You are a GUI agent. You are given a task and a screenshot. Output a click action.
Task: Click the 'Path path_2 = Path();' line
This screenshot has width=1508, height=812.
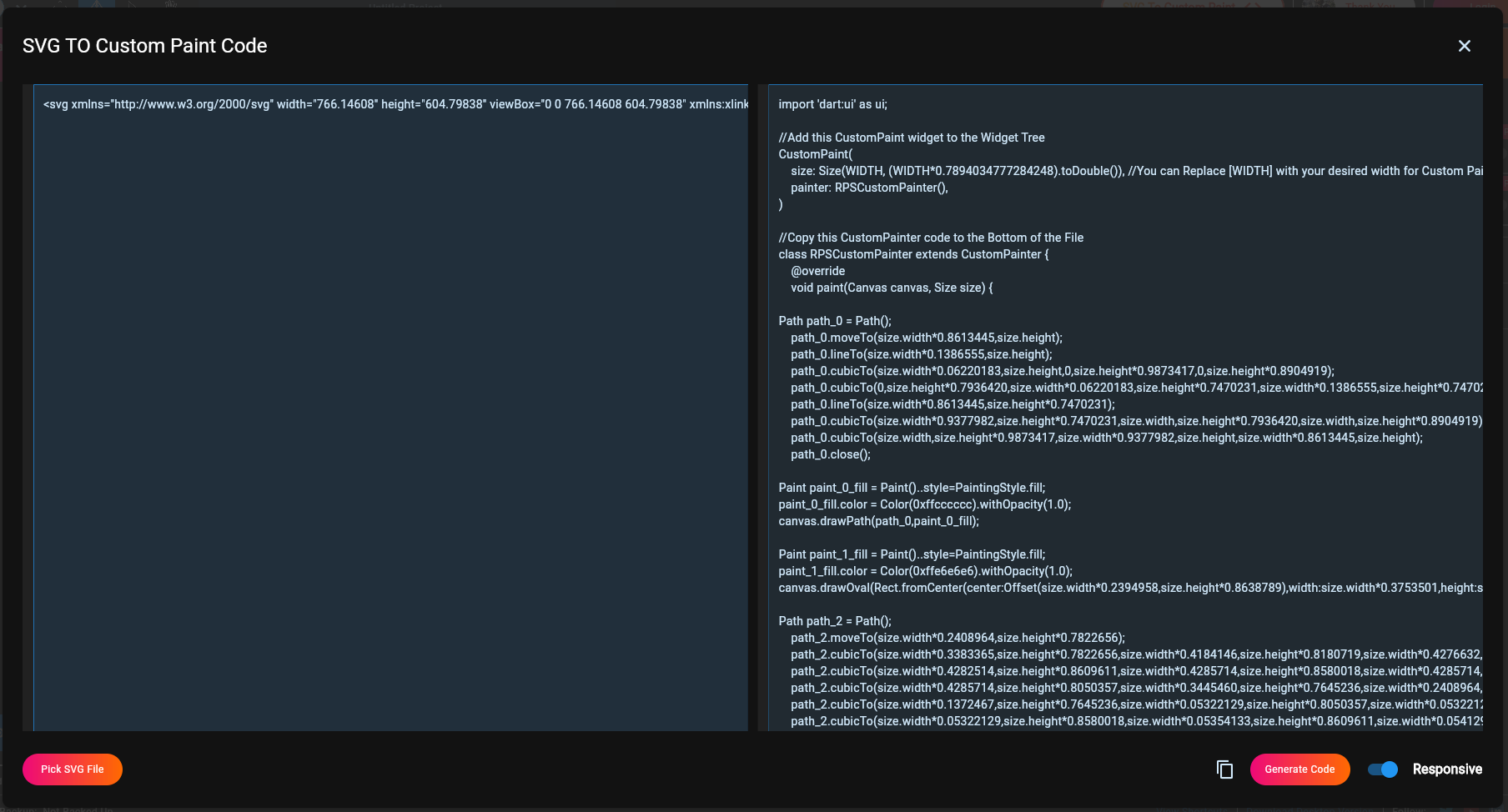point(834,621)
